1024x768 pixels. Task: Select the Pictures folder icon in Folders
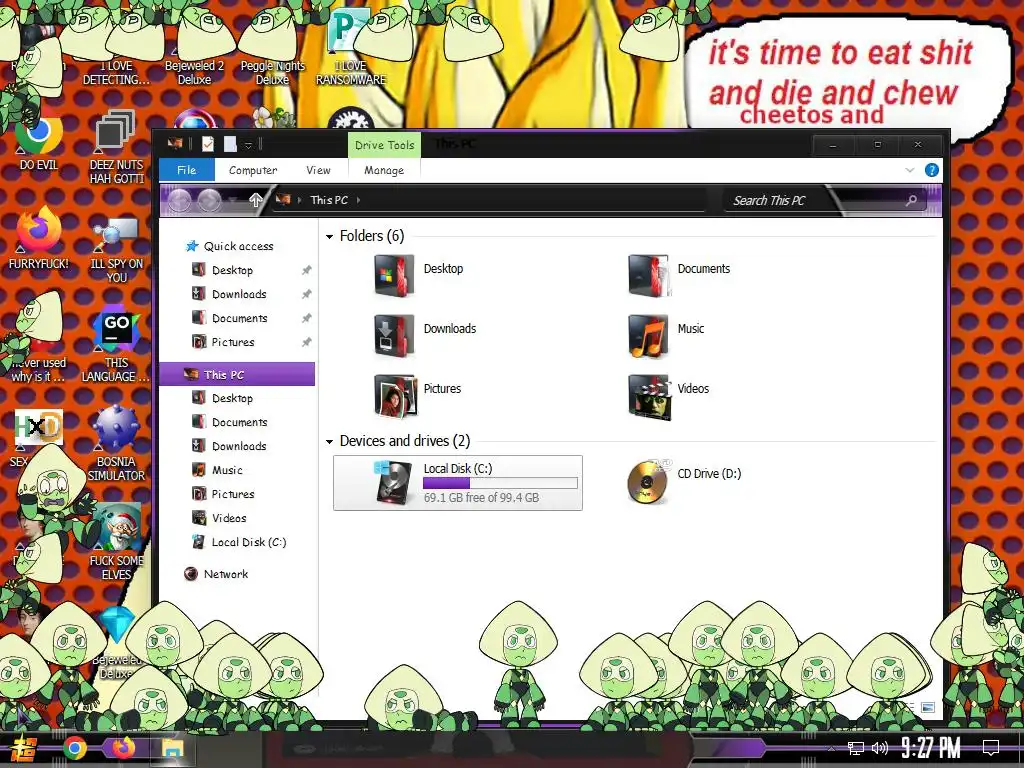(x=395, y=396)
